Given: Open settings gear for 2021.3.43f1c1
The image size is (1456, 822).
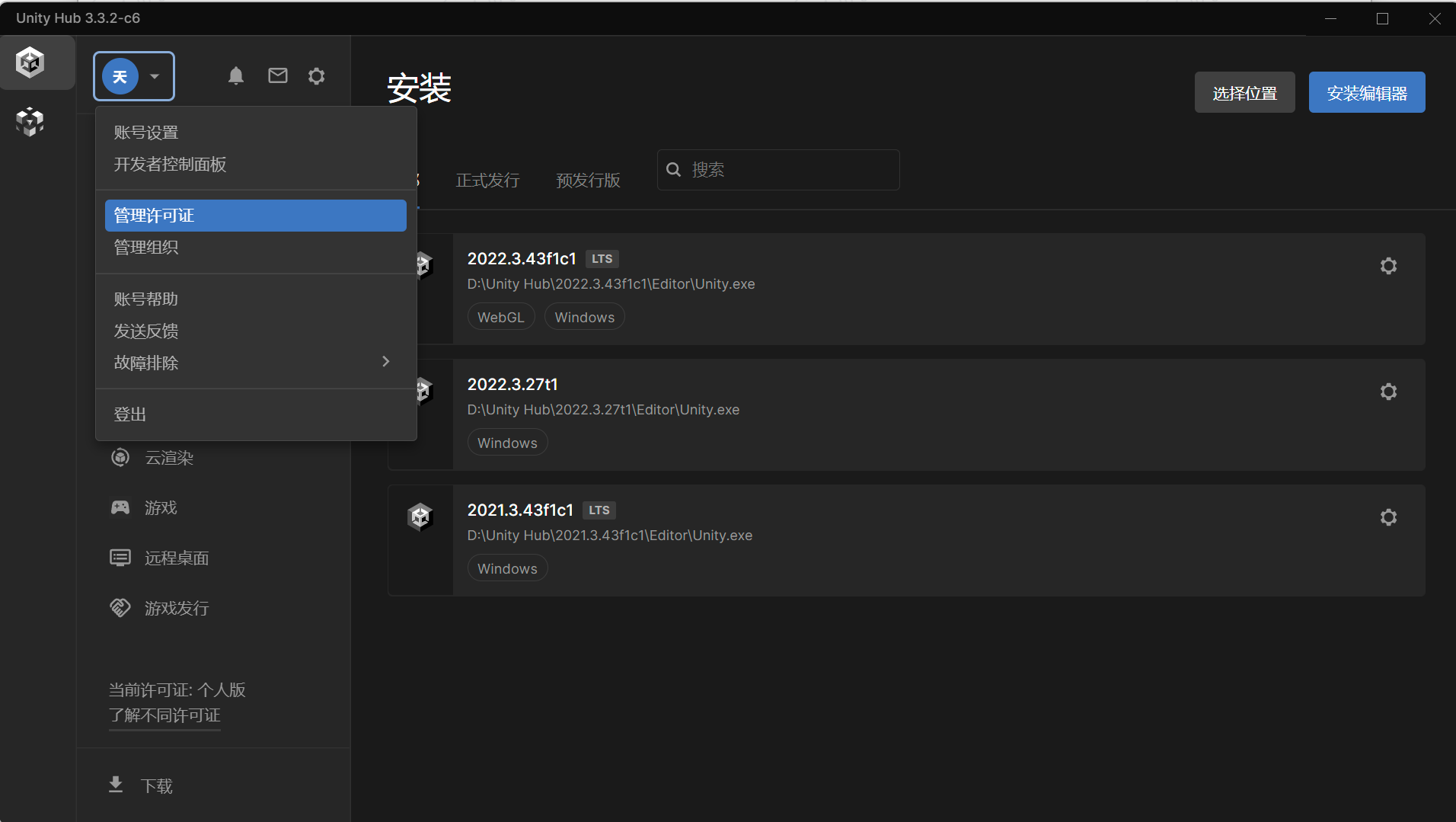Looking at the screenshot, I should (x=1388, y=517).
